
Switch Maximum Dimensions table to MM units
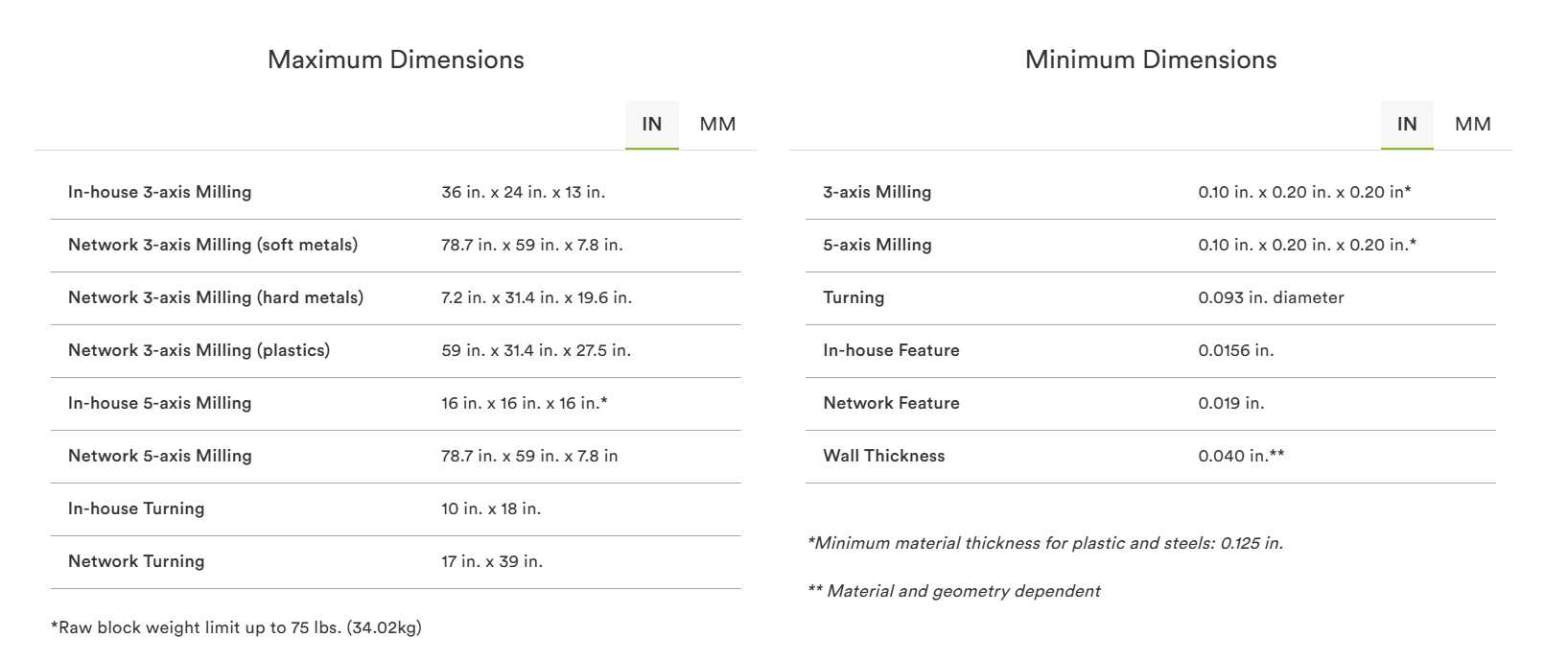click(x=717, y=125)
